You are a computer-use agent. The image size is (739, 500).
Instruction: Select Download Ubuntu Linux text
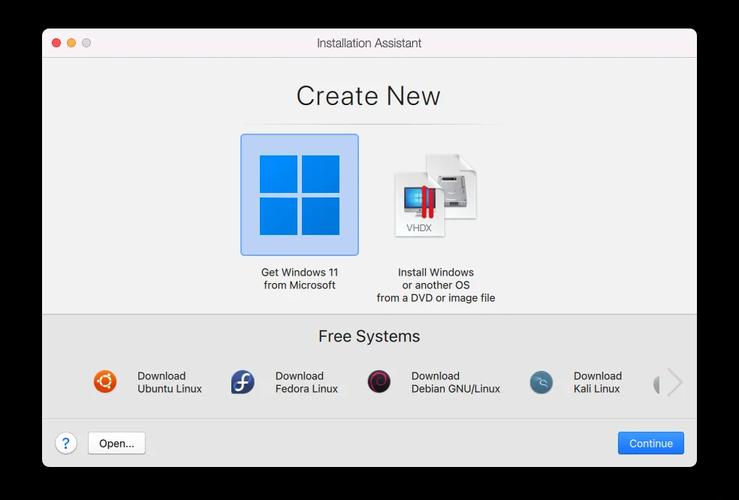[169, 383]
